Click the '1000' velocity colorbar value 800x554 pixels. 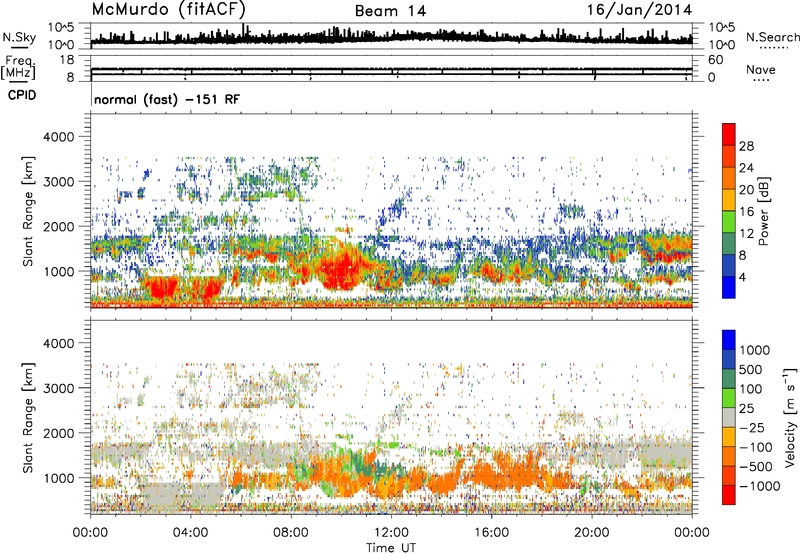tap(755, 350)
